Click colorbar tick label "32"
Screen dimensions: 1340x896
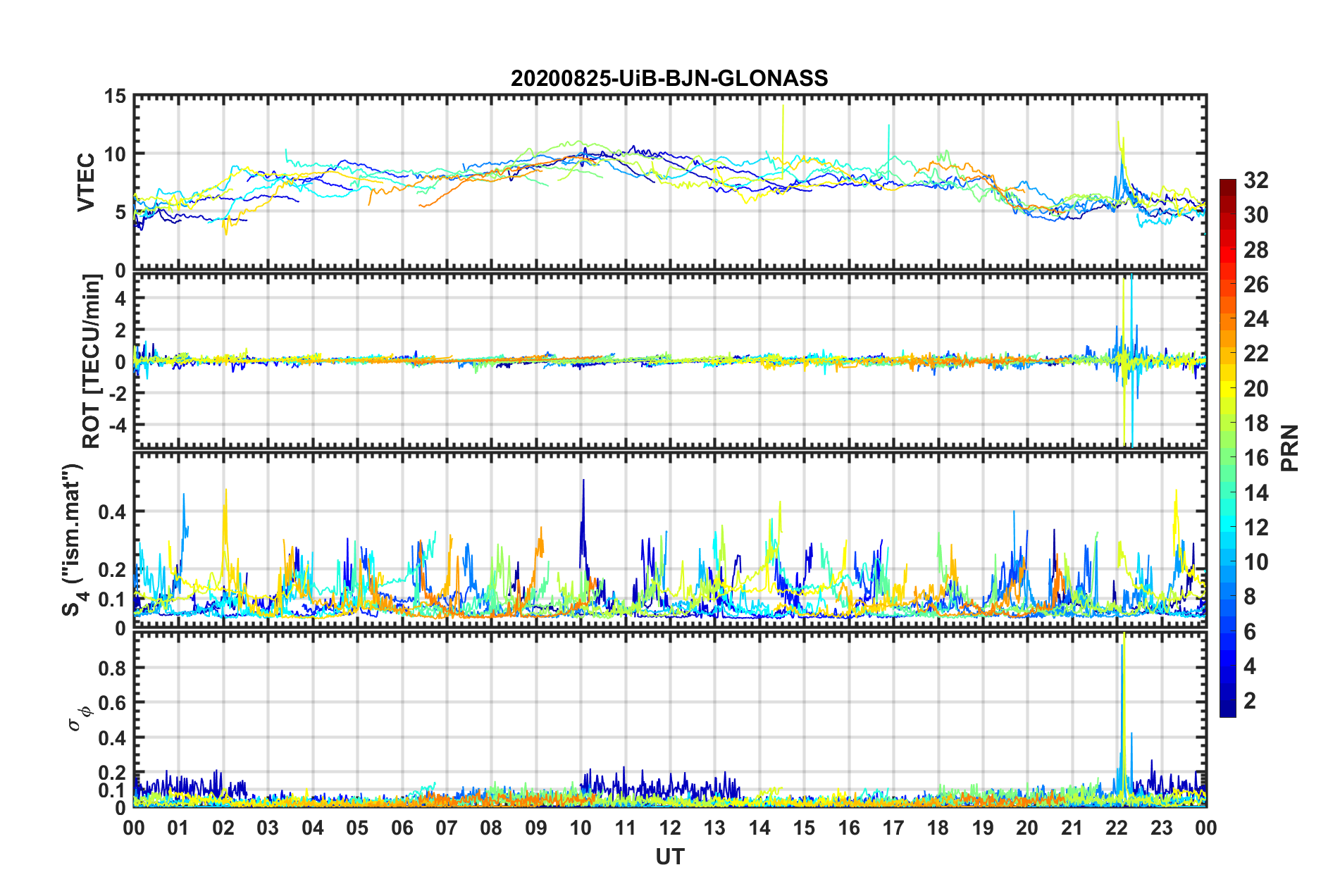tap(1255, 180)
